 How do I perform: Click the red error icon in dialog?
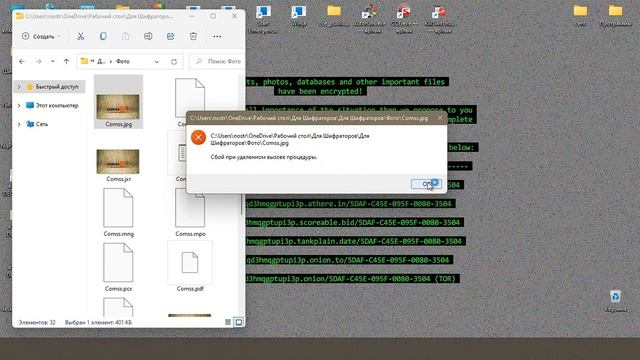pyautogui.click(x=198, y=138)
